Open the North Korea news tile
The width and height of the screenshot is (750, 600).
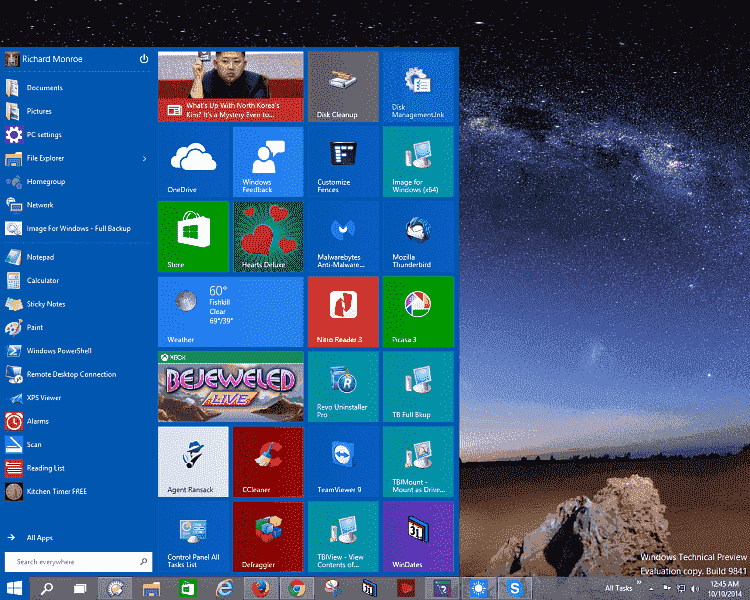point(231,87)
